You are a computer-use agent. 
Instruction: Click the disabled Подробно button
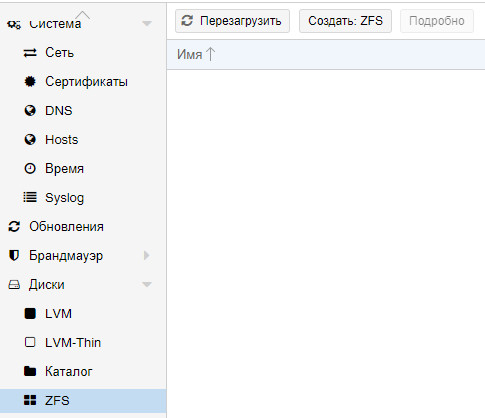[x=437, y=21]
